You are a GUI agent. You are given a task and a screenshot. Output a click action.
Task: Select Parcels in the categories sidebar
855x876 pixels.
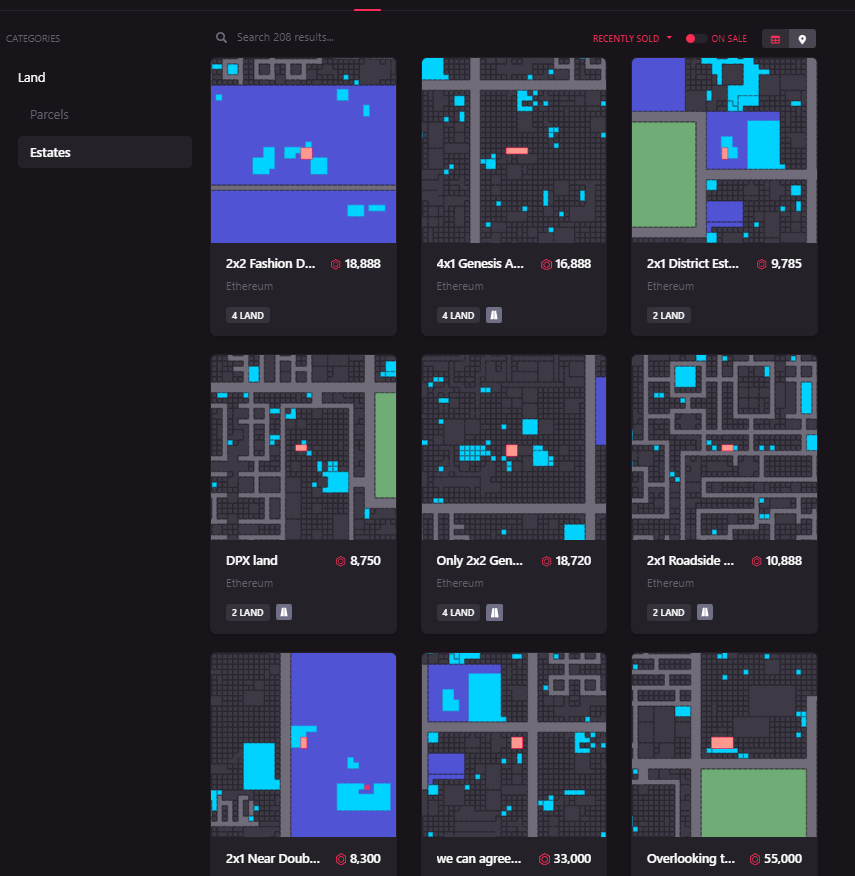pyautogui.click(x=49, y=114)
